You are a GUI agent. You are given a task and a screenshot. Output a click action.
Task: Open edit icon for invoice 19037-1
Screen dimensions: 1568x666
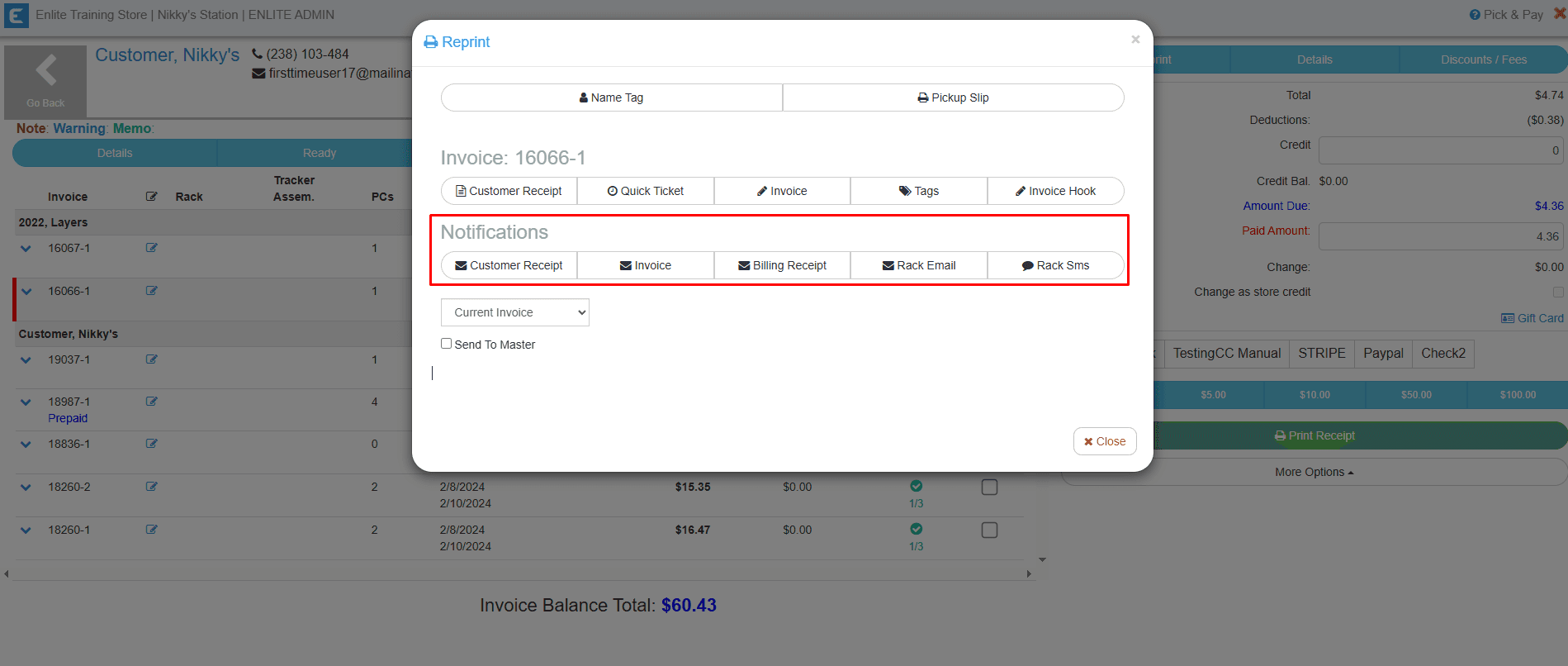152,359
